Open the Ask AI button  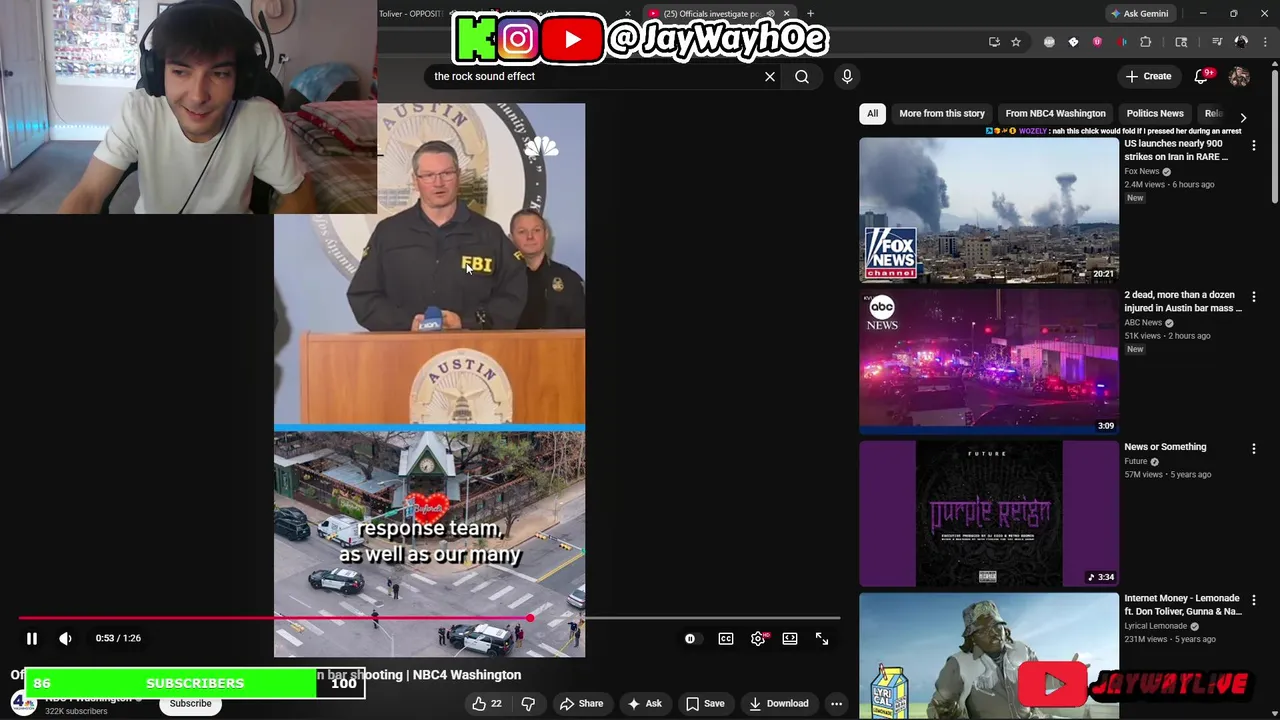click(x=644, y=703)
